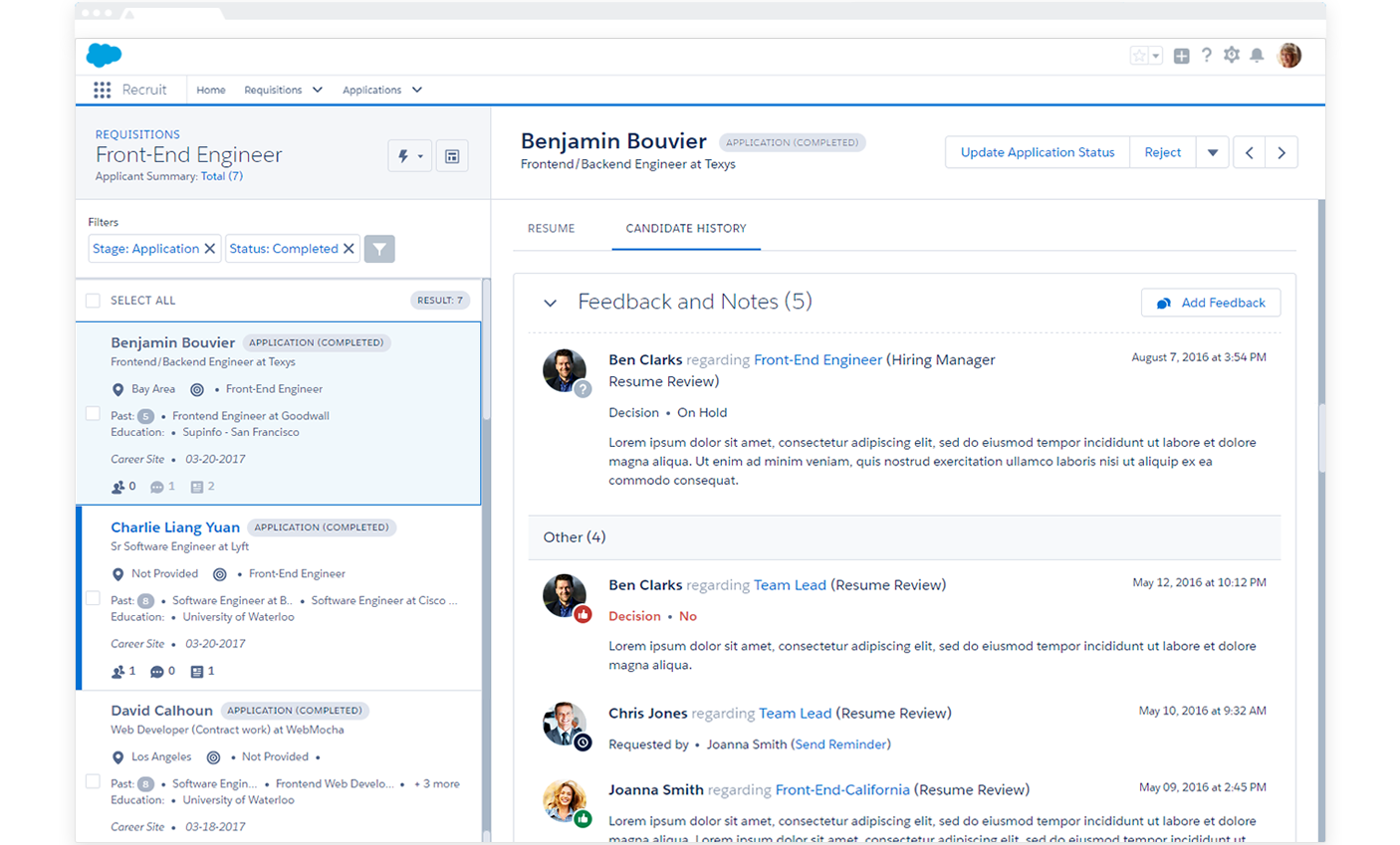Open Team Lead link in Ben Clarks' feedback
This screenshot has width=1400, height=845.
point(790,585)
